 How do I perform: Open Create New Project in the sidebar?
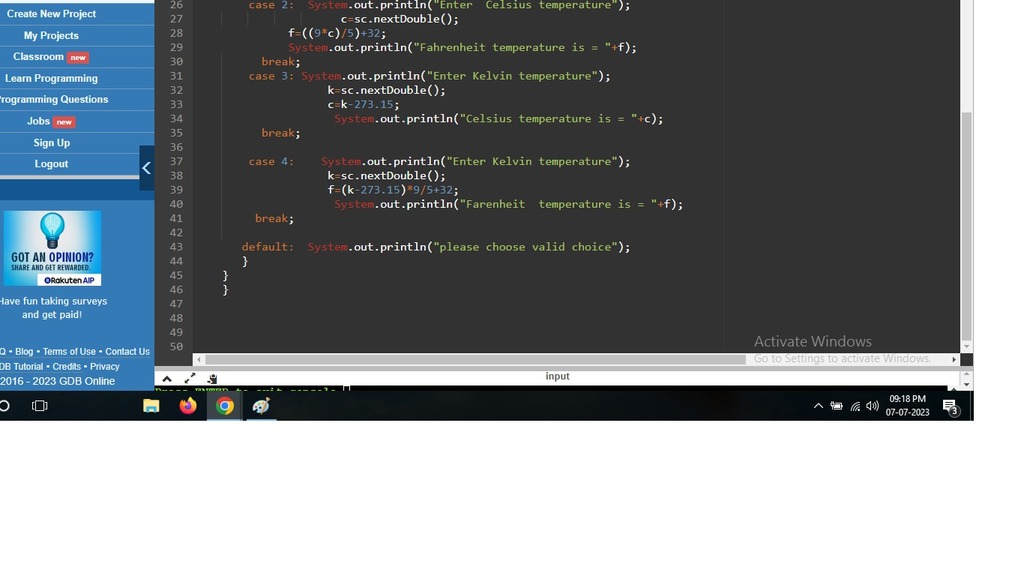[52, 14]
